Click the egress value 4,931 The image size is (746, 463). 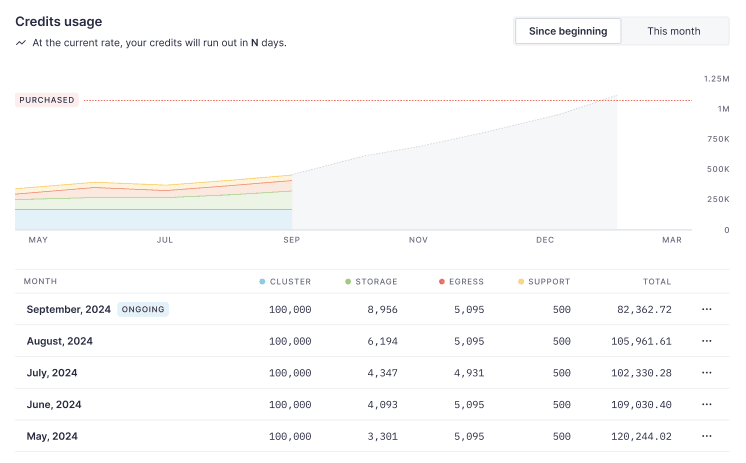tap(469, 373)
